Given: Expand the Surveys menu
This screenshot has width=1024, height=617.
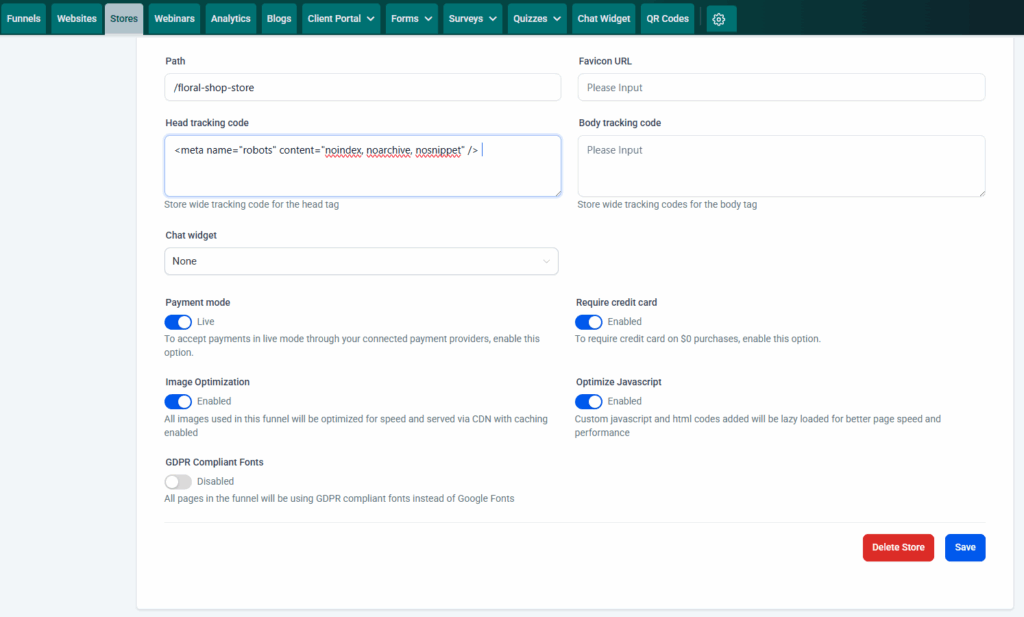Looking at the screenshot, I should coord(472,18).
